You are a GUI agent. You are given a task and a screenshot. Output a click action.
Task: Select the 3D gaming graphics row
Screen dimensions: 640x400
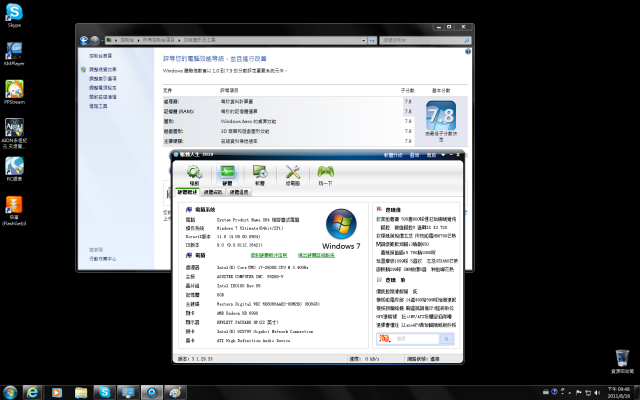pyautogui.click(x=288, y=131)
